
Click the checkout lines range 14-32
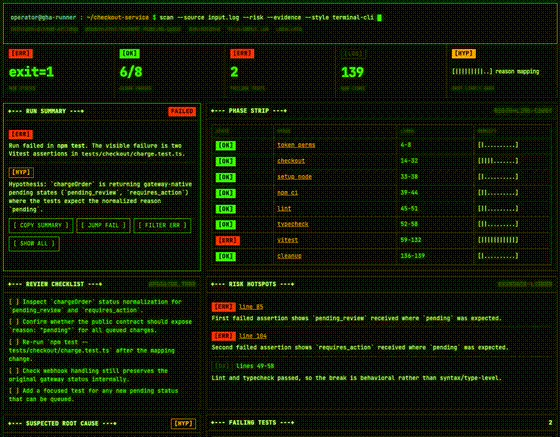[x=409, y=161]
